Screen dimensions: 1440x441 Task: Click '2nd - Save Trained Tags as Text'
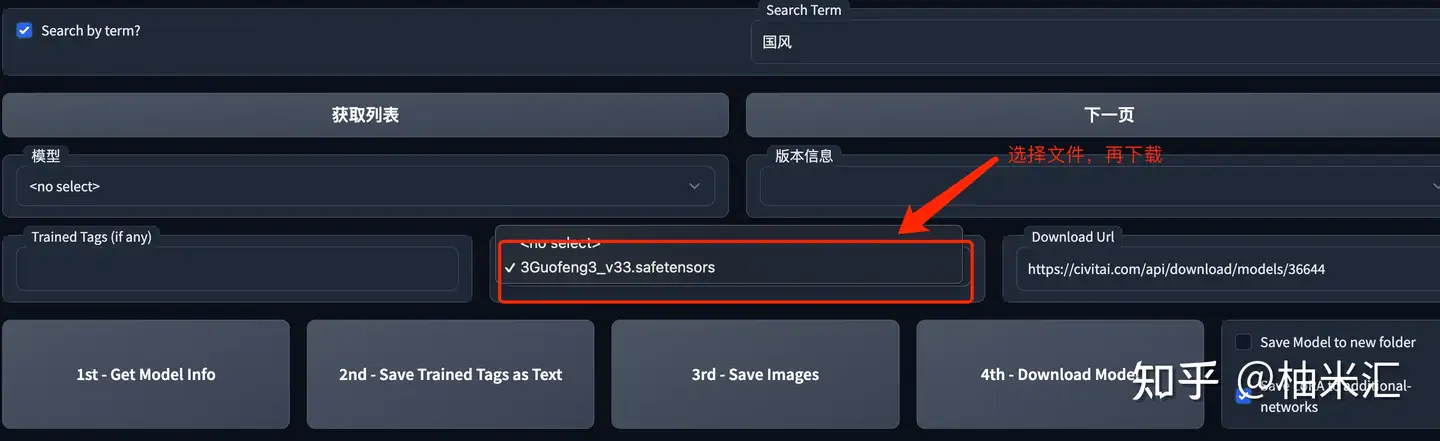(x=450, y=374)
